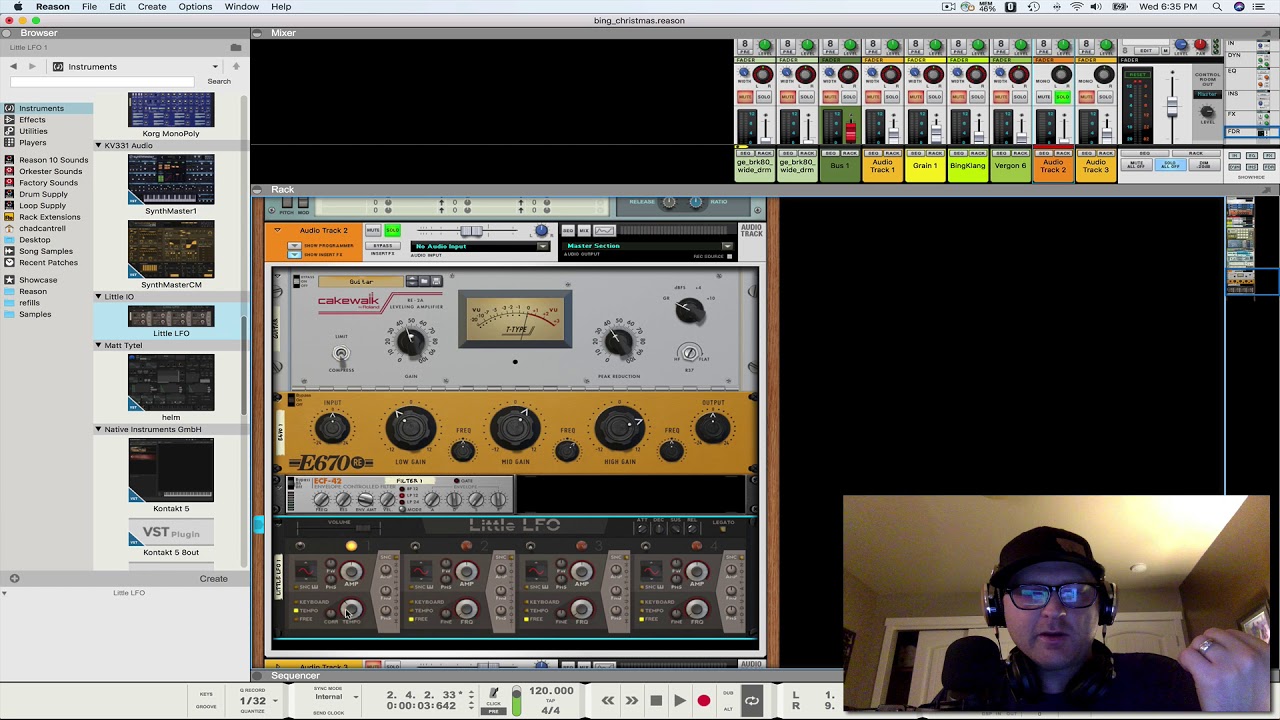The width and height of the screenshot is (1280, 720).
Task: Open the Edit menu
Action: [x=117, y=7]
